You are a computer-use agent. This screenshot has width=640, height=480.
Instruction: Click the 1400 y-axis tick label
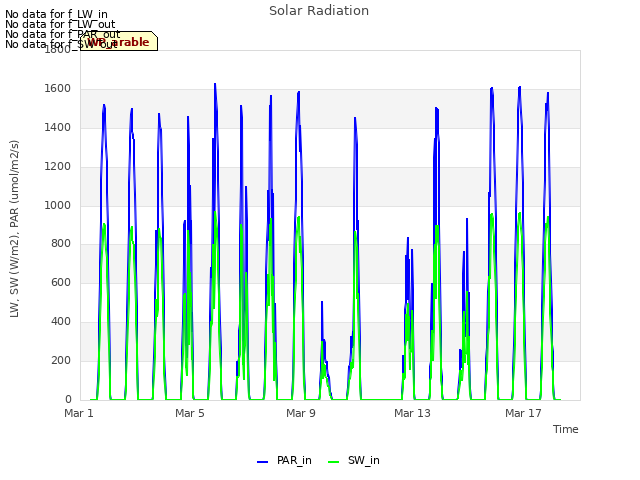(x=58, y=128)
